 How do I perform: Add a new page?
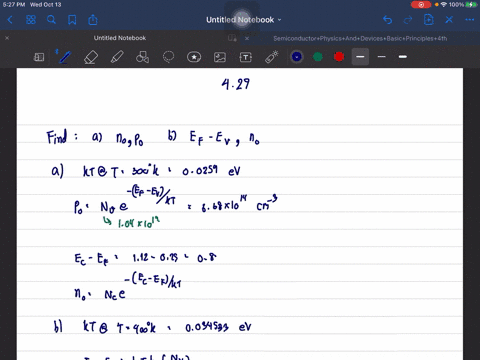(429, 20)
